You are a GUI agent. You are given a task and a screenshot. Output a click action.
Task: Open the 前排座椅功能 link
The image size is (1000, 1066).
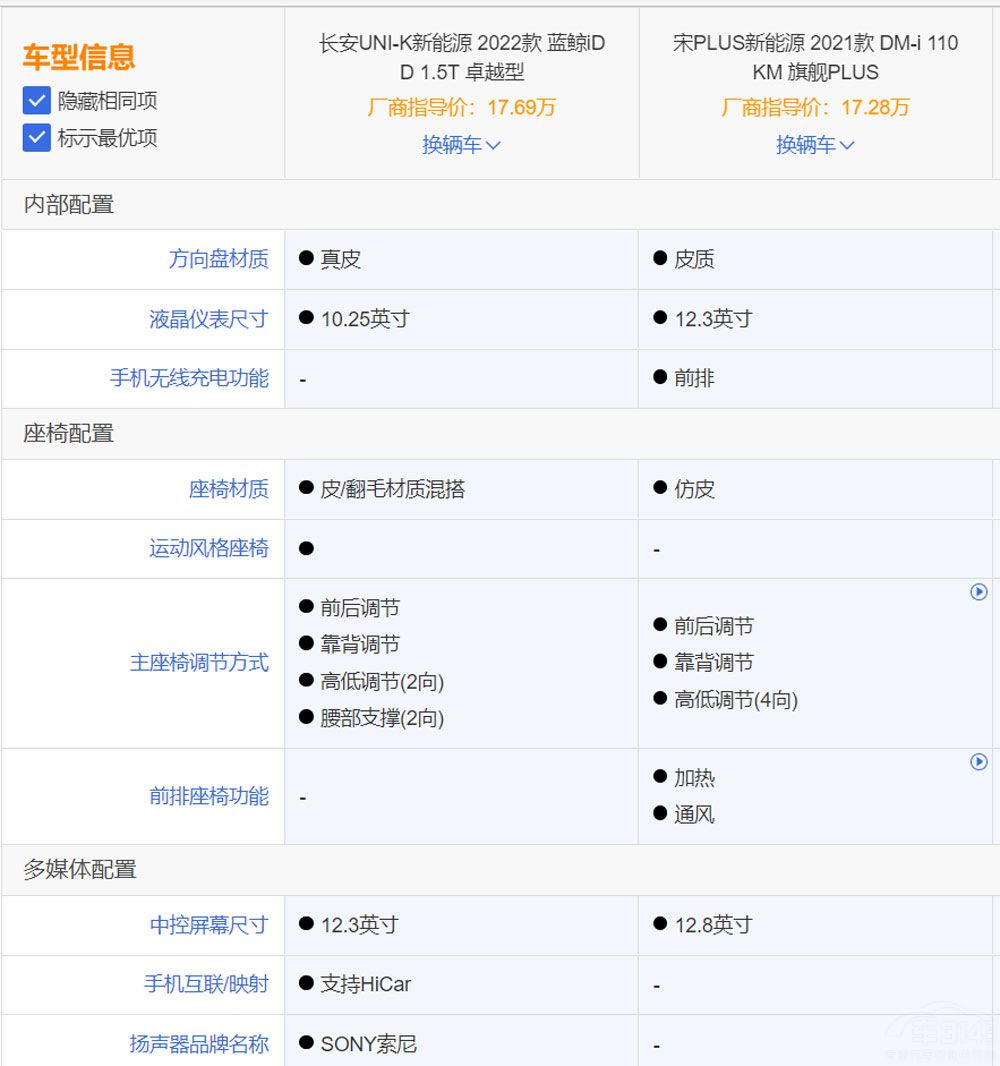tap(208, 796)
